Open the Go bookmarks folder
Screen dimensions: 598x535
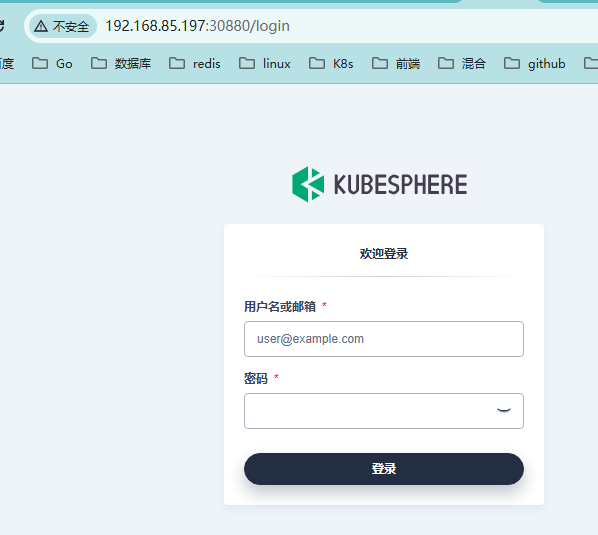pos(52,63)
